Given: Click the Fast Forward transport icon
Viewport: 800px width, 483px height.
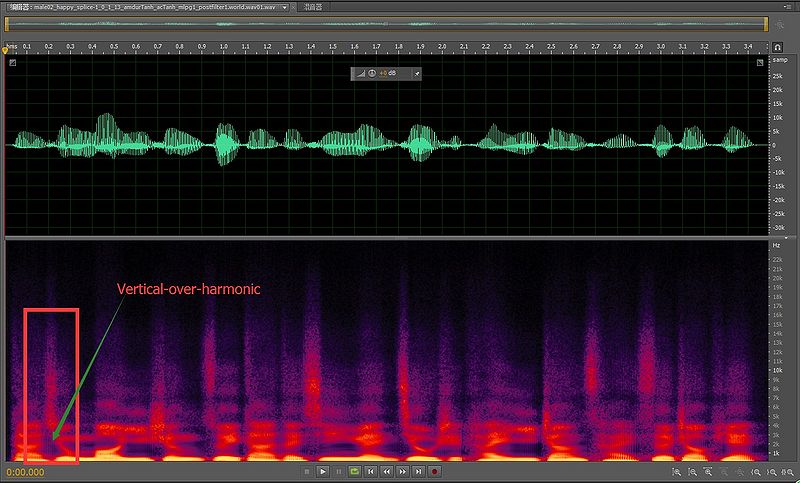Looking at the screenshot, I should coord(402,471).
